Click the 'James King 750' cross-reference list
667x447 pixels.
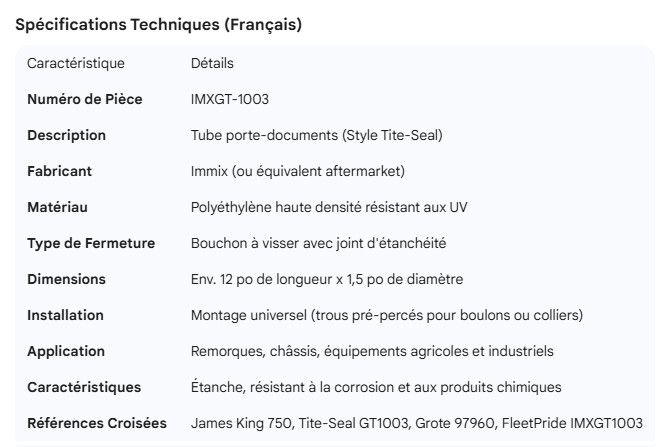point(416,423)
